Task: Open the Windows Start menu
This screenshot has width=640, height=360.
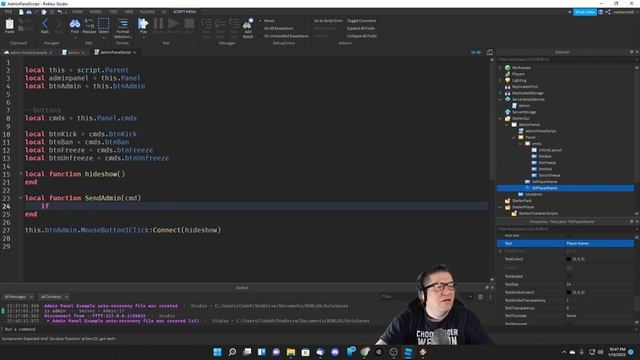Action: tap(218, 352)
